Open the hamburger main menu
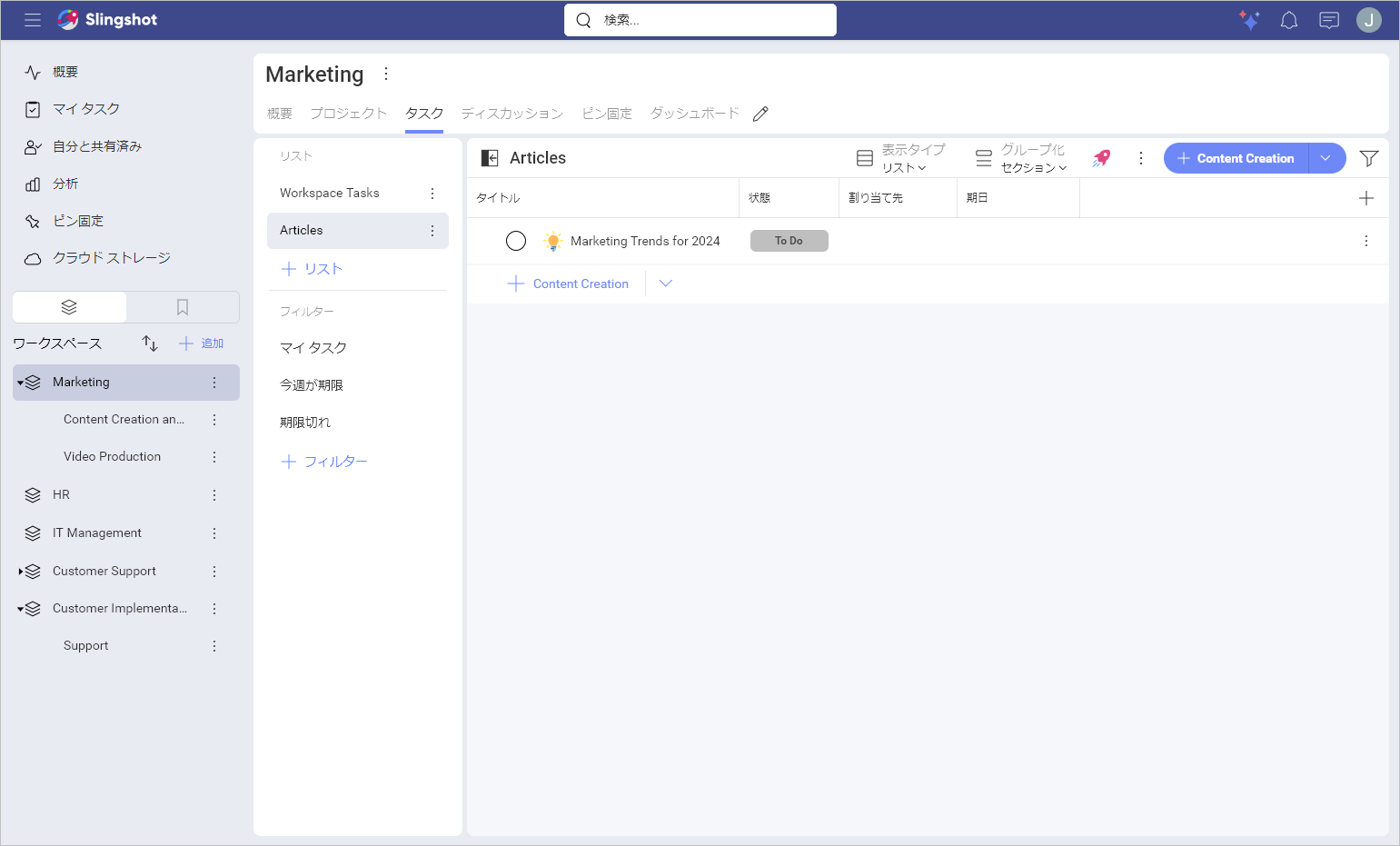1400x846 pixels. pos(33,20)
